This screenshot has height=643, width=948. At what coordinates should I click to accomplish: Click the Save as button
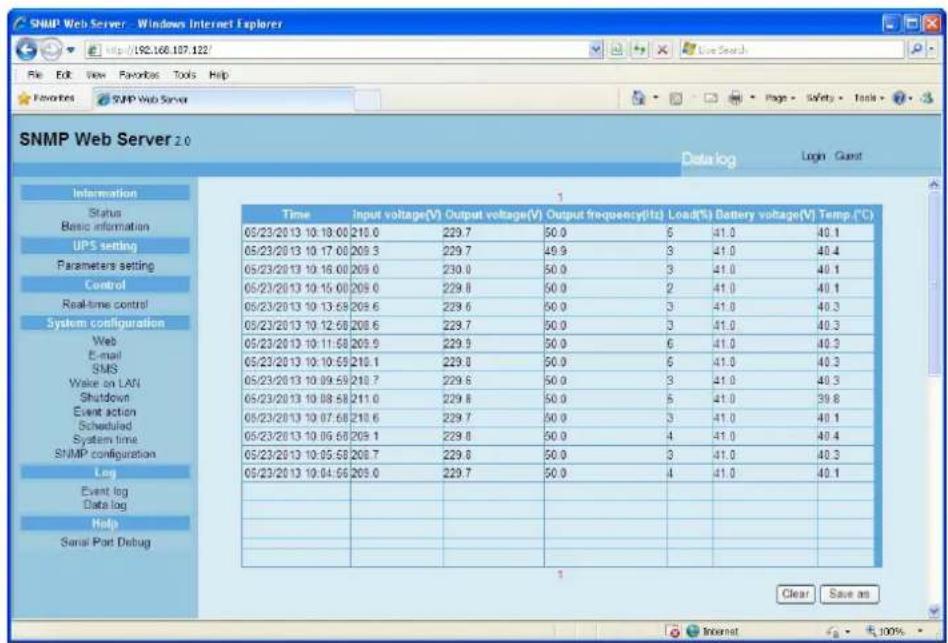tap(849, 594)
